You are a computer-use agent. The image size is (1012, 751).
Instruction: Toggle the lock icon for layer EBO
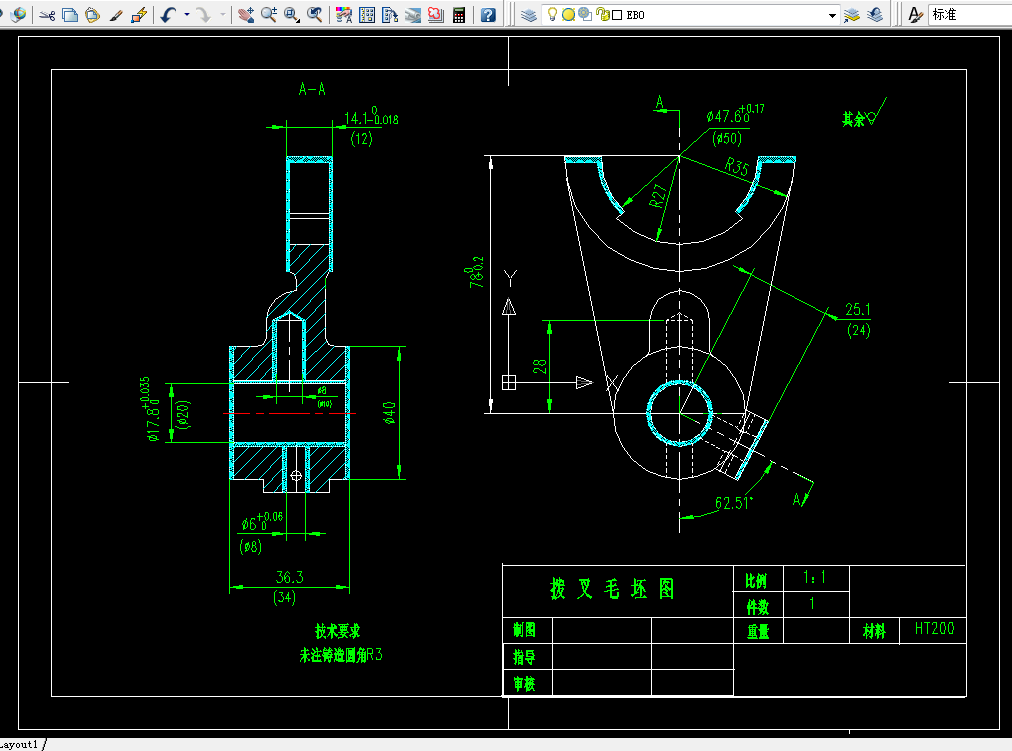click(602, 14)
